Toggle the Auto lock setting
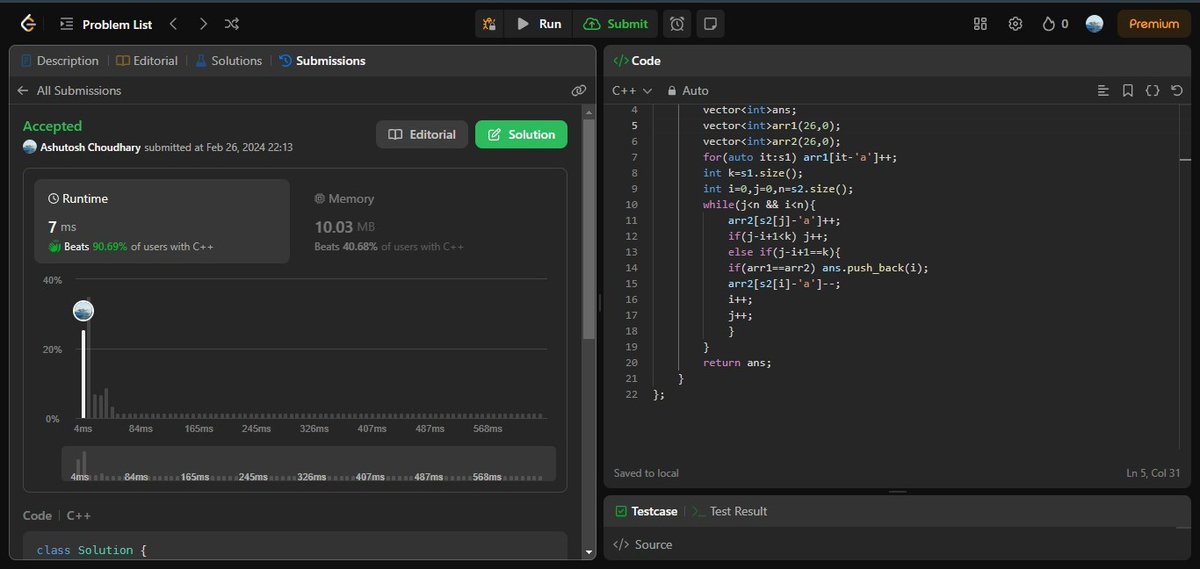1200x569 pixels. click(688, 90)
